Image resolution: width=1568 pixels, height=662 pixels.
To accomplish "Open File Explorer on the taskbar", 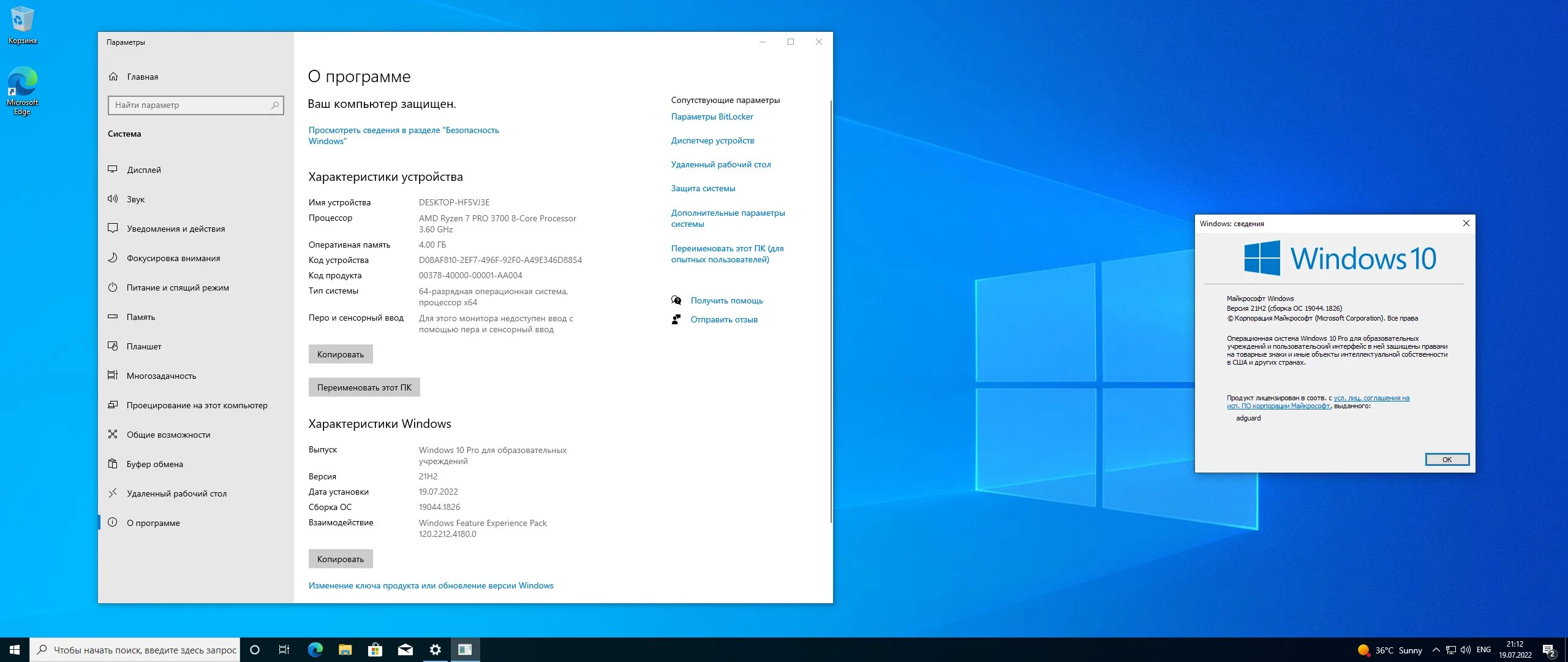I will coord(345,650).
